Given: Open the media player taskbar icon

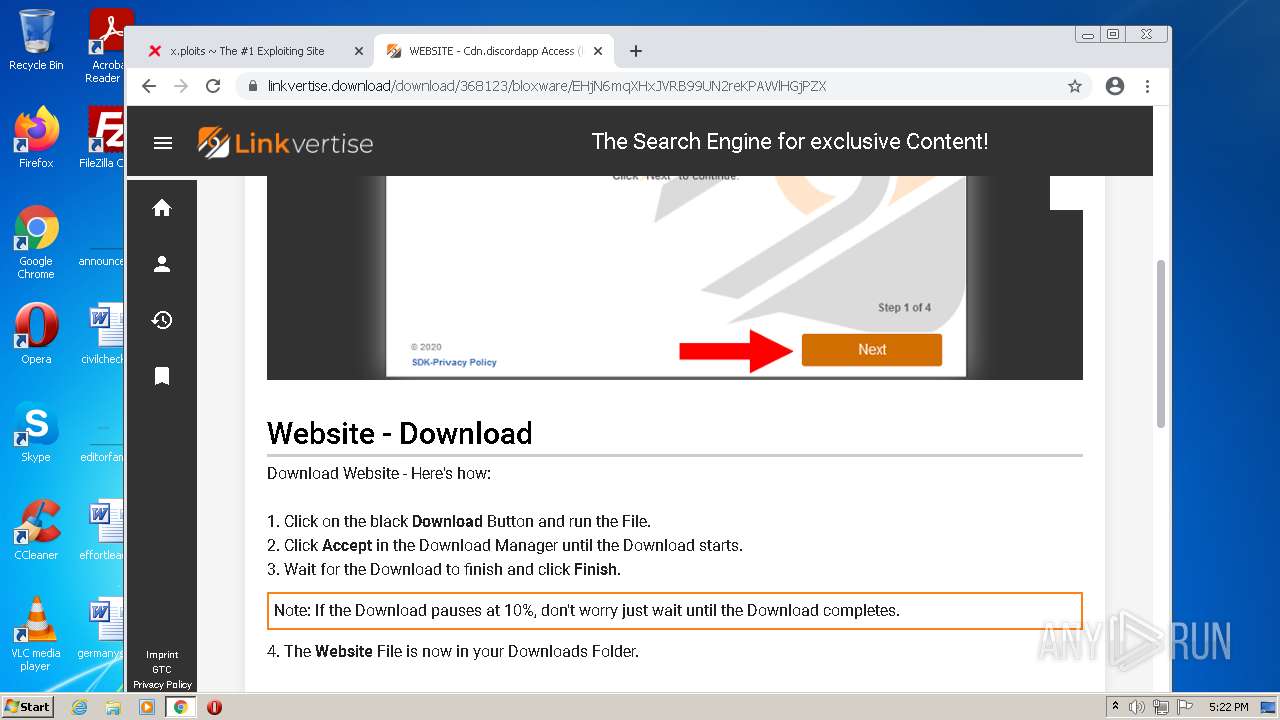Looking at the screenshot, I should click(x=147, y=707).
